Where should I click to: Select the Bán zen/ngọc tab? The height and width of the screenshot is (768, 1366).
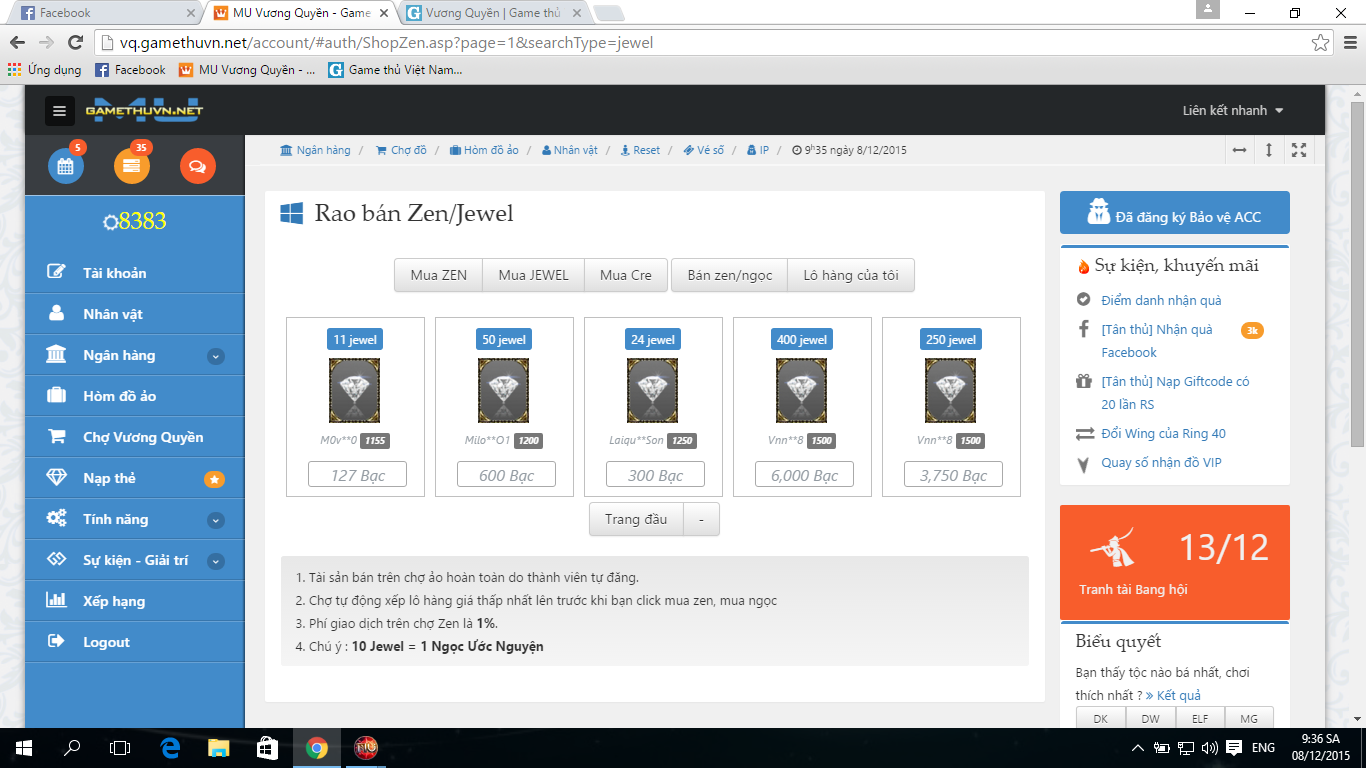[729, 275]
